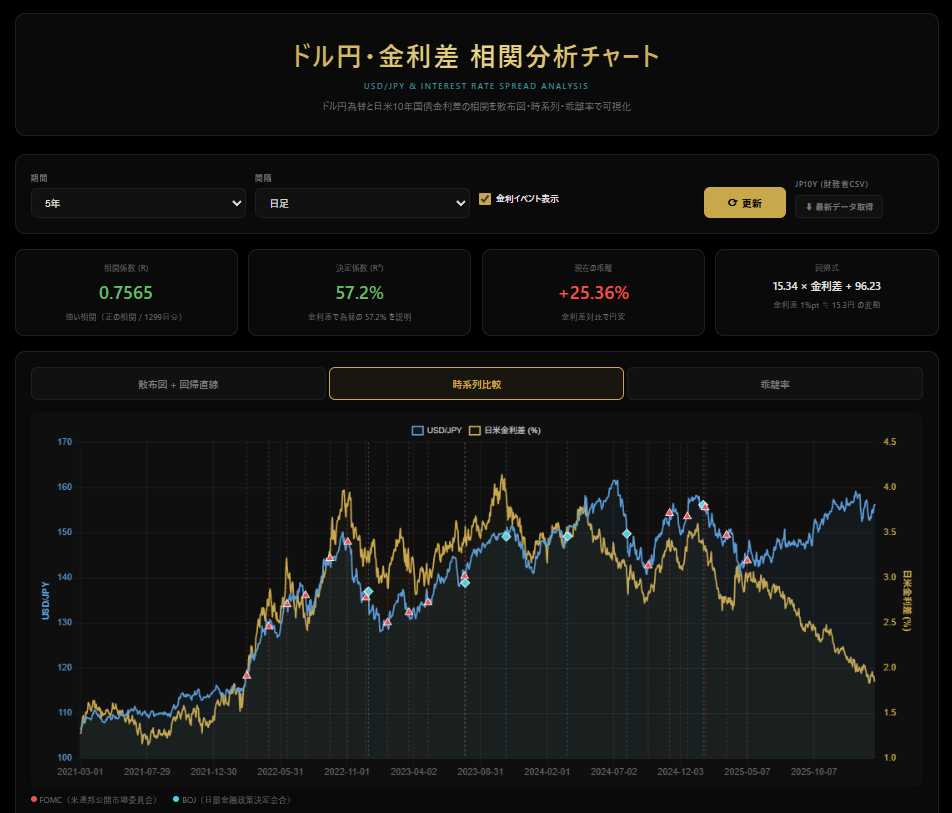
Task: Click the 現在の乖離 +25.36% card
Action: click(x=594, y=292)
